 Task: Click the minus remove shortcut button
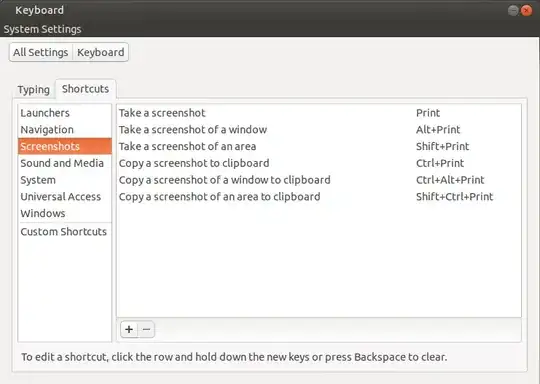pos(146,329)
